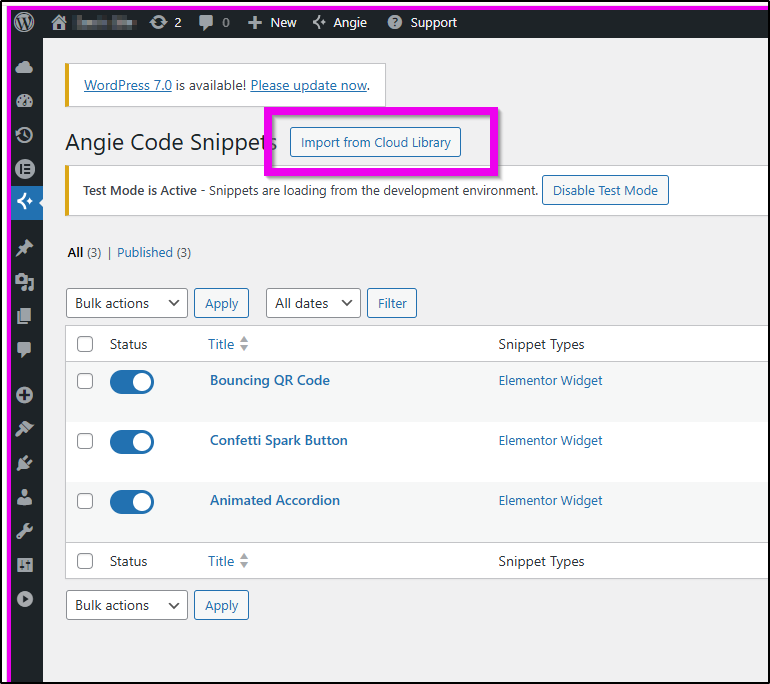Open the Angie sparkle item in admin bar
The image size is (770, 684).
(x=319, y=22)
